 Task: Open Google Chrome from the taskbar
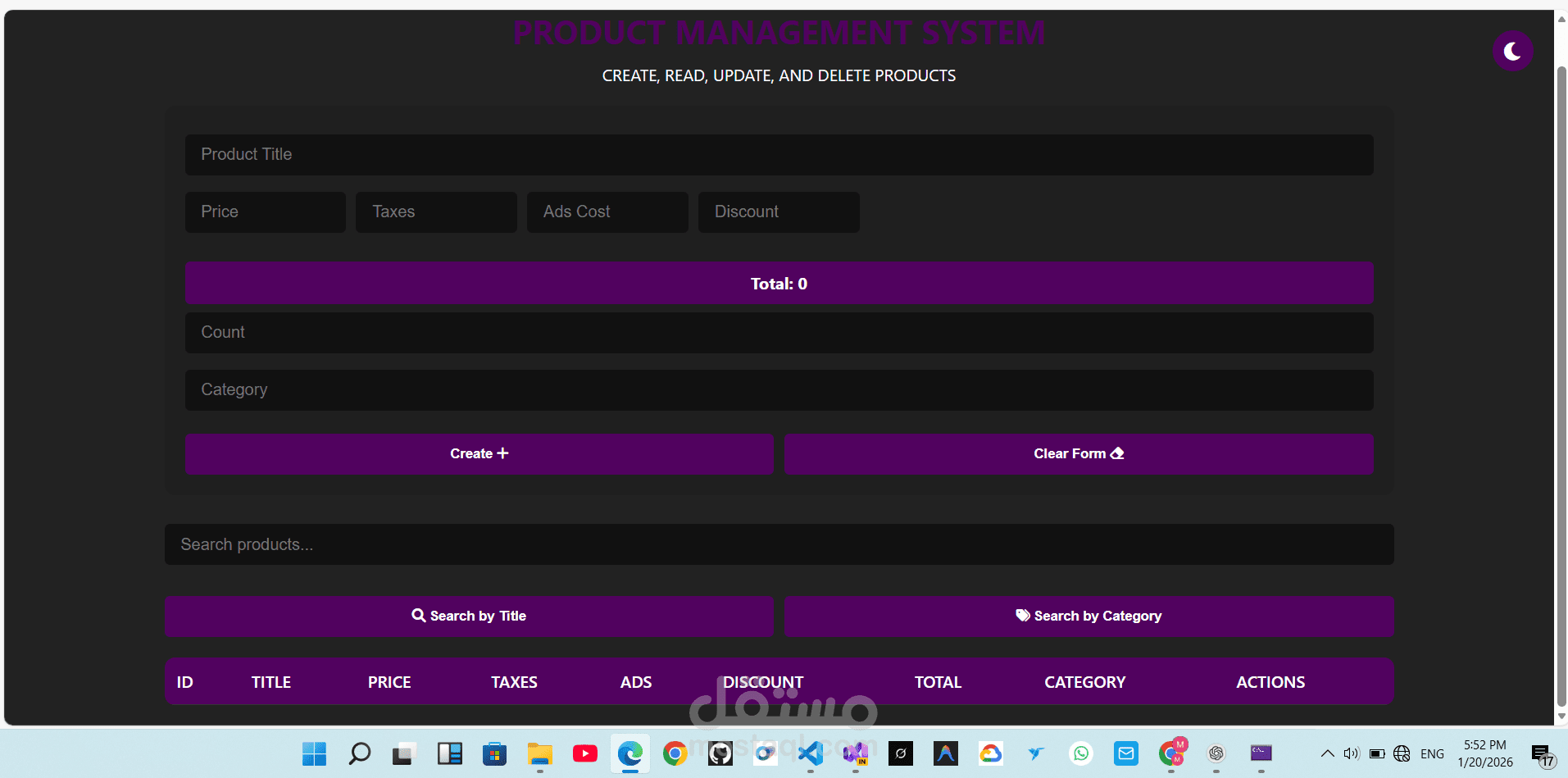[x=675, y=753]
